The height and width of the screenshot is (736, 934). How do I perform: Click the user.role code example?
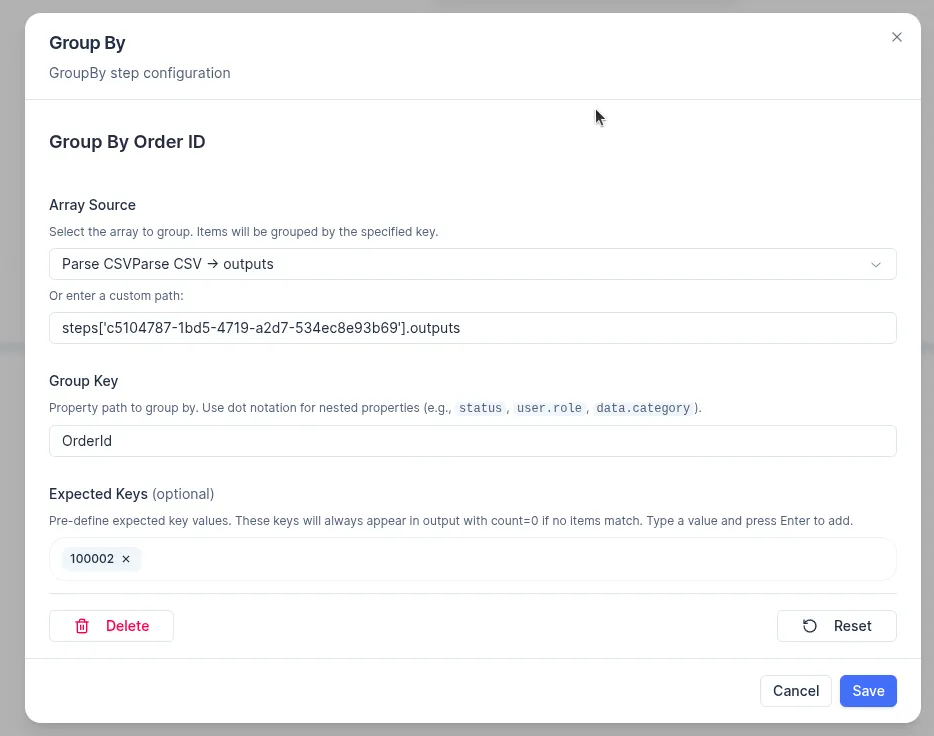point(549,409)
